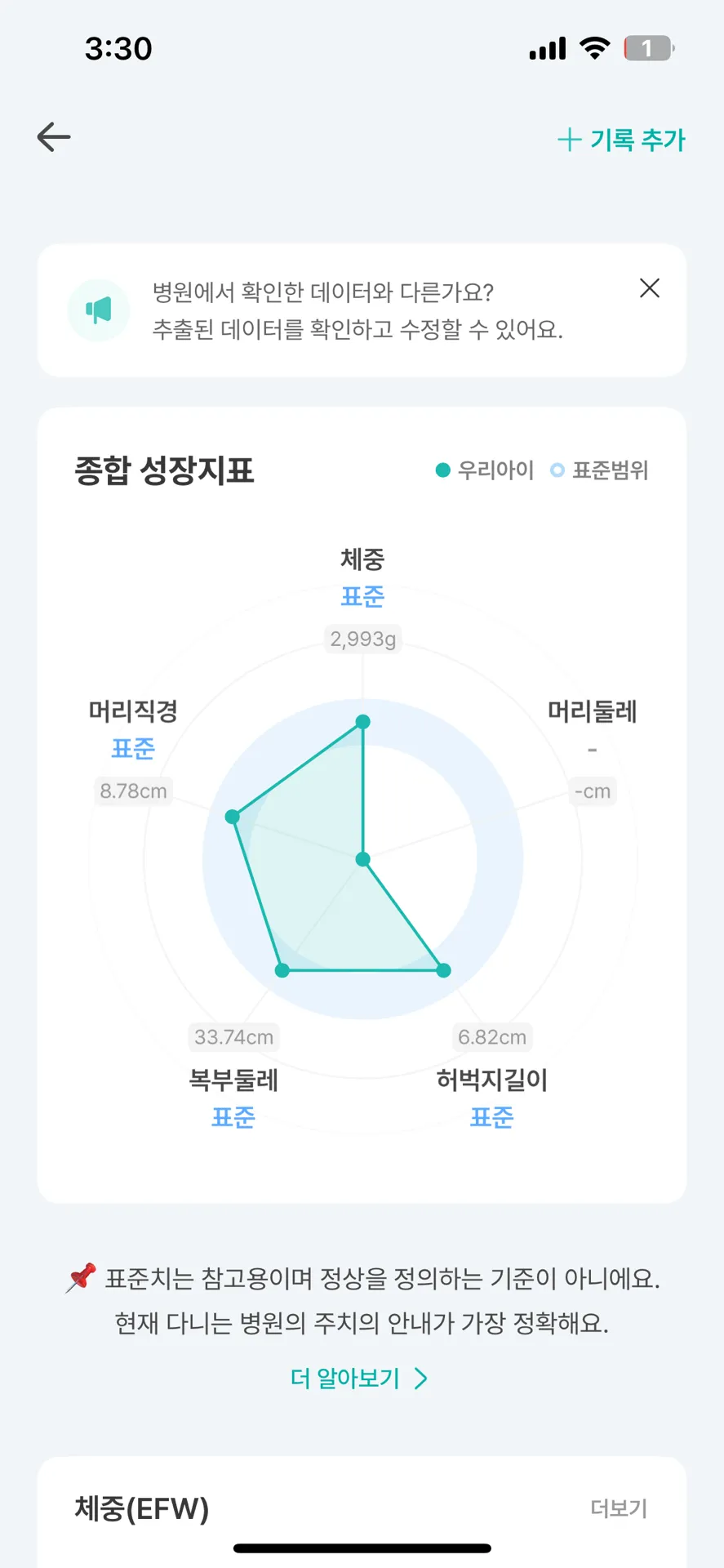Open 더 알아보기 link
724x1568 pixels.
pos(345,1379)
